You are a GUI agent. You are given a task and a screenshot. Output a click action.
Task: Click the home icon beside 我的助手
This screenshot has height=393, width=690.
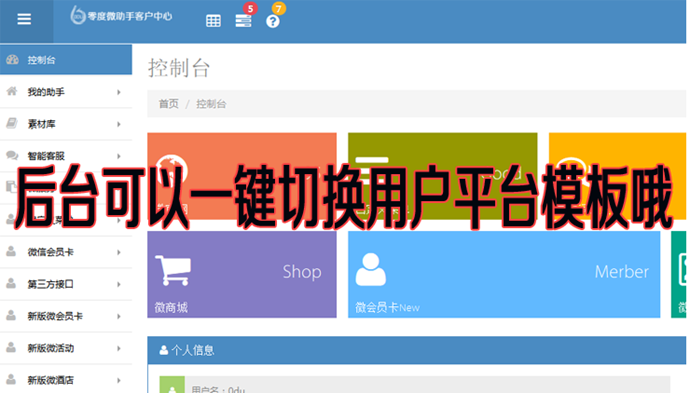coord(12,91)
